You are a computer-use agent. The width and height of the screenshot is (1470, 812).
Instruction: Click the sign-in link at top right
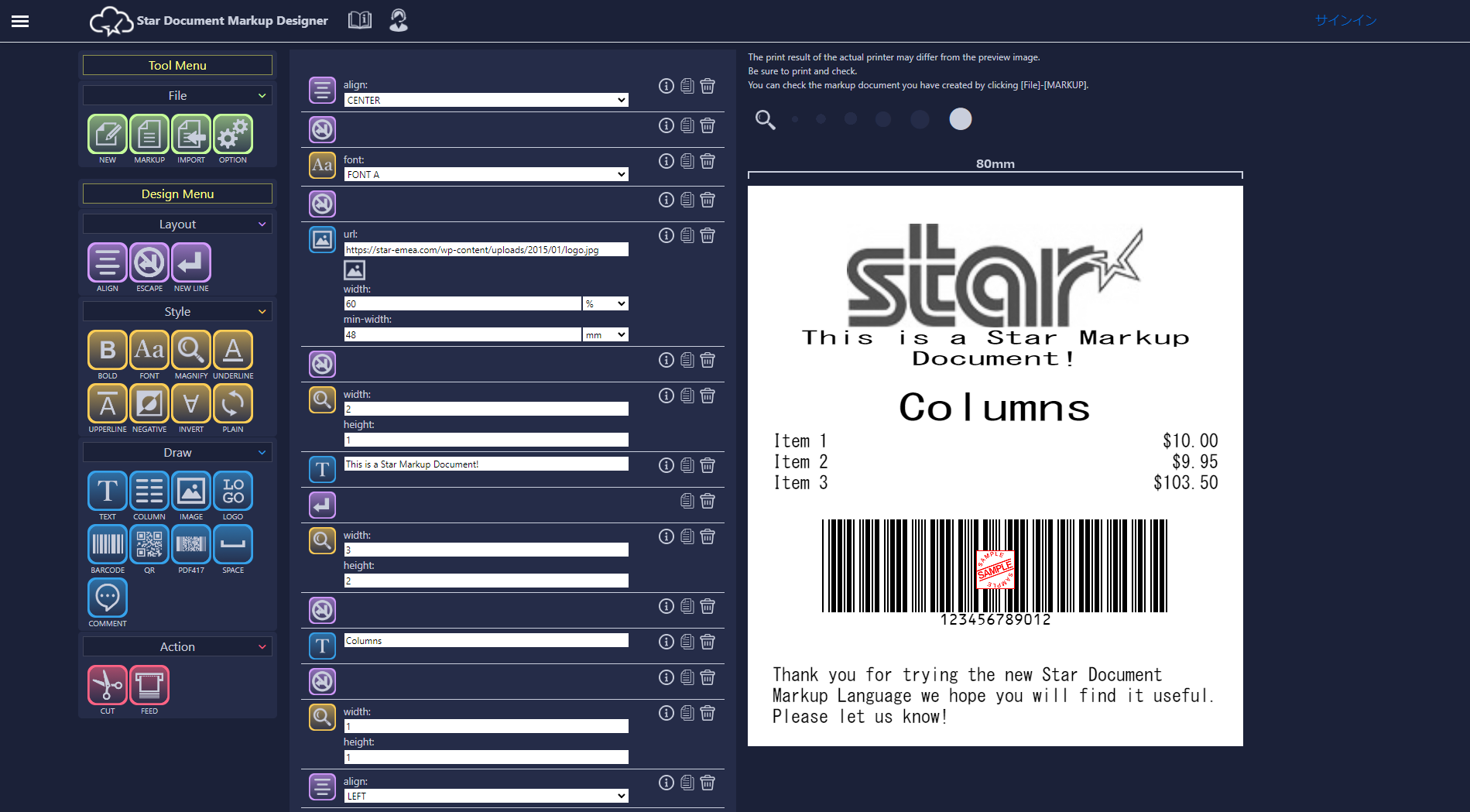(1345, 20)
